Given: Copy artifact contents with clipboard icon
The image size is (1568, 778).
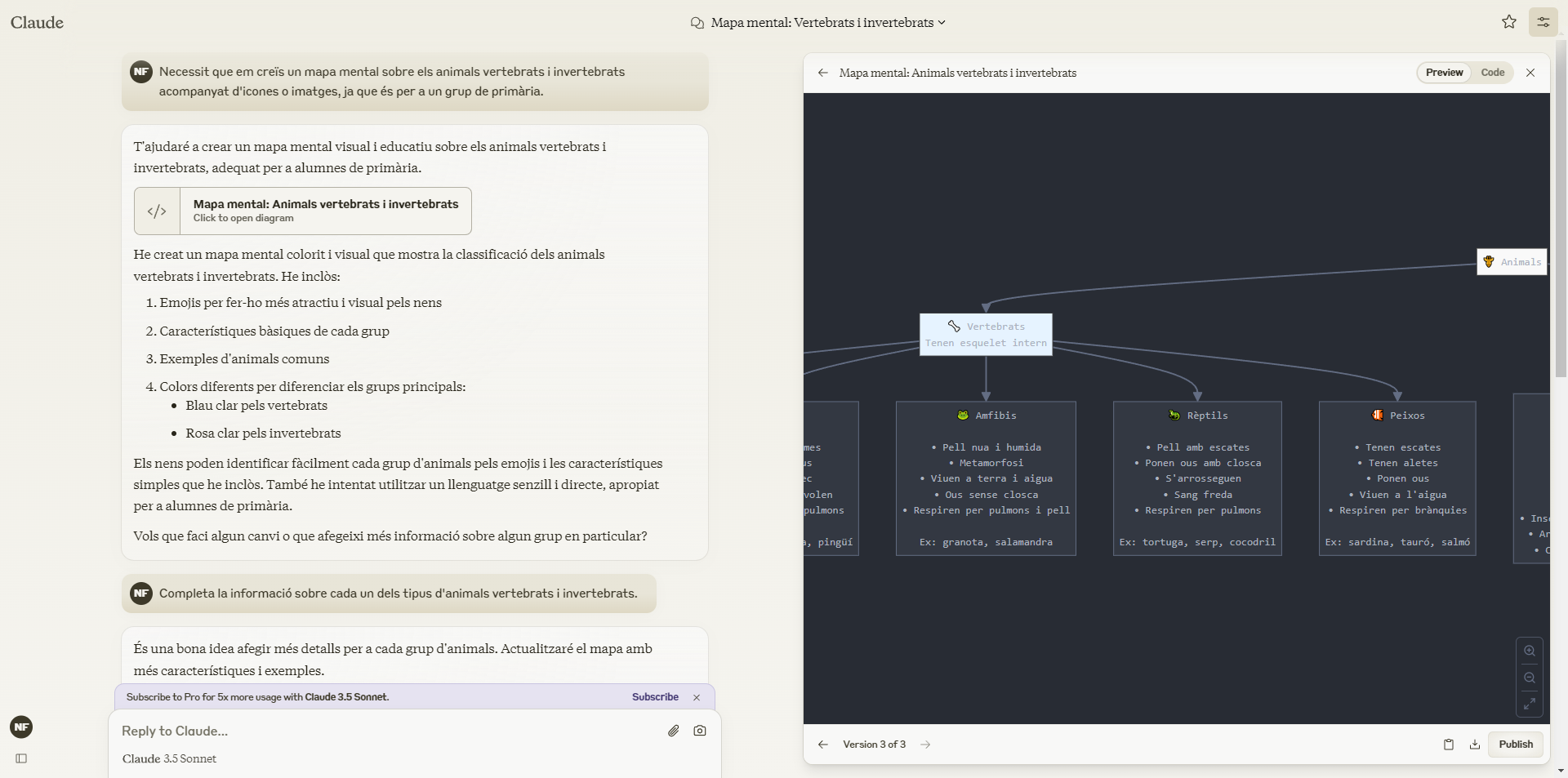Looking at the screenshot, I should pyautogui.click(x=1448, y=745).
